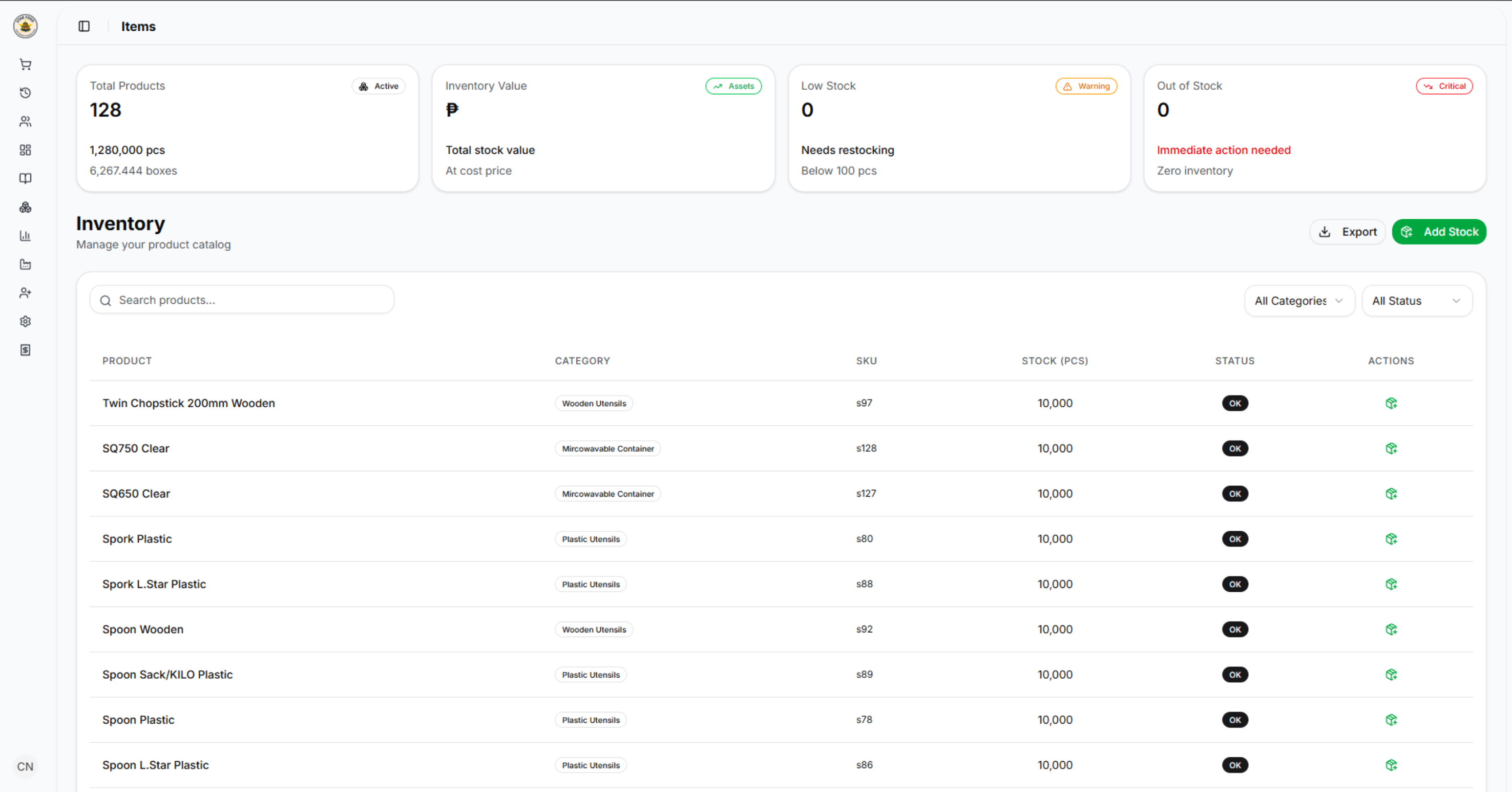Image resolution: width=1512 pixels, height=792 pixels.
Task: Click the Add Stock button
Action: click(1439, 232)
